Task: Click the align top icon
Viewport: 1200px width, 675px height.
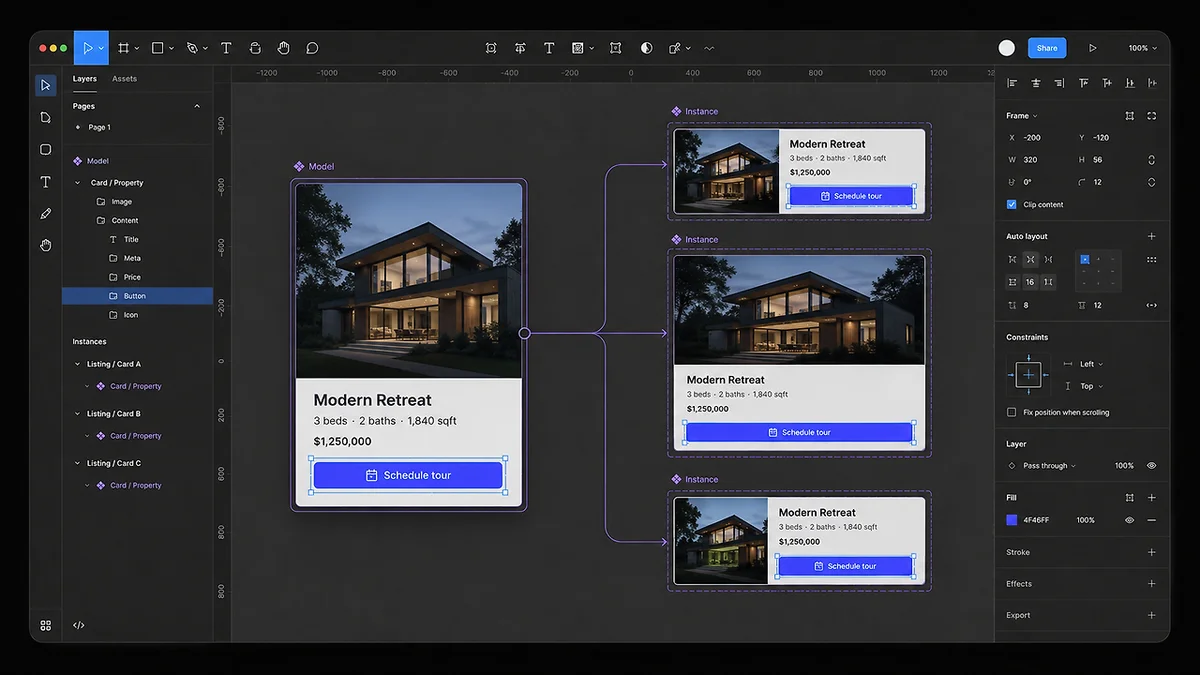Action: pos(1084,83)
